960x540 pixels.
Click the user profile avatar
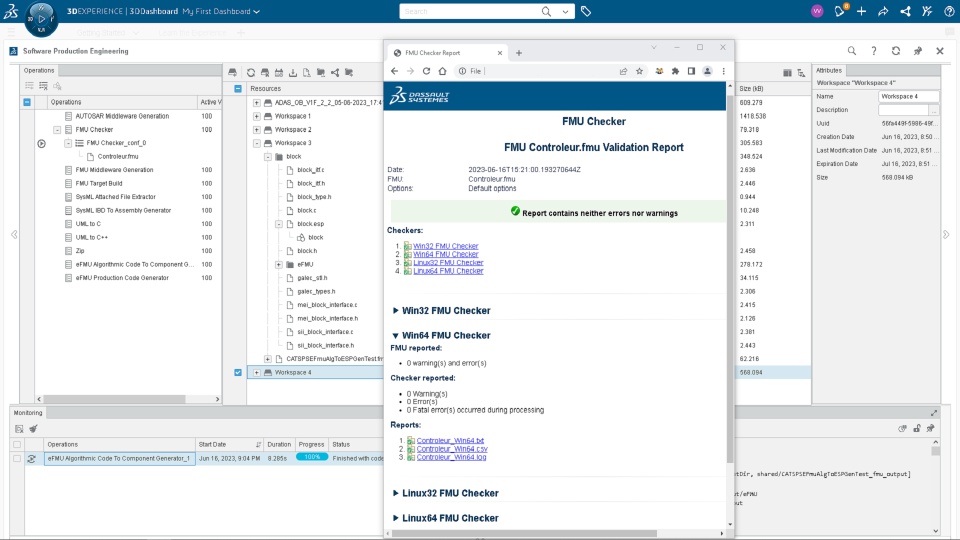point(817,11)
